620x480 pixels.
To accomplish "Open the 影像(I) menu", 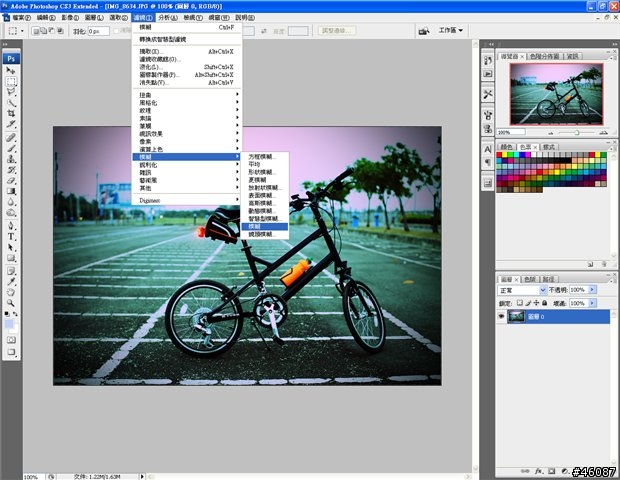I will coord(70,18).
